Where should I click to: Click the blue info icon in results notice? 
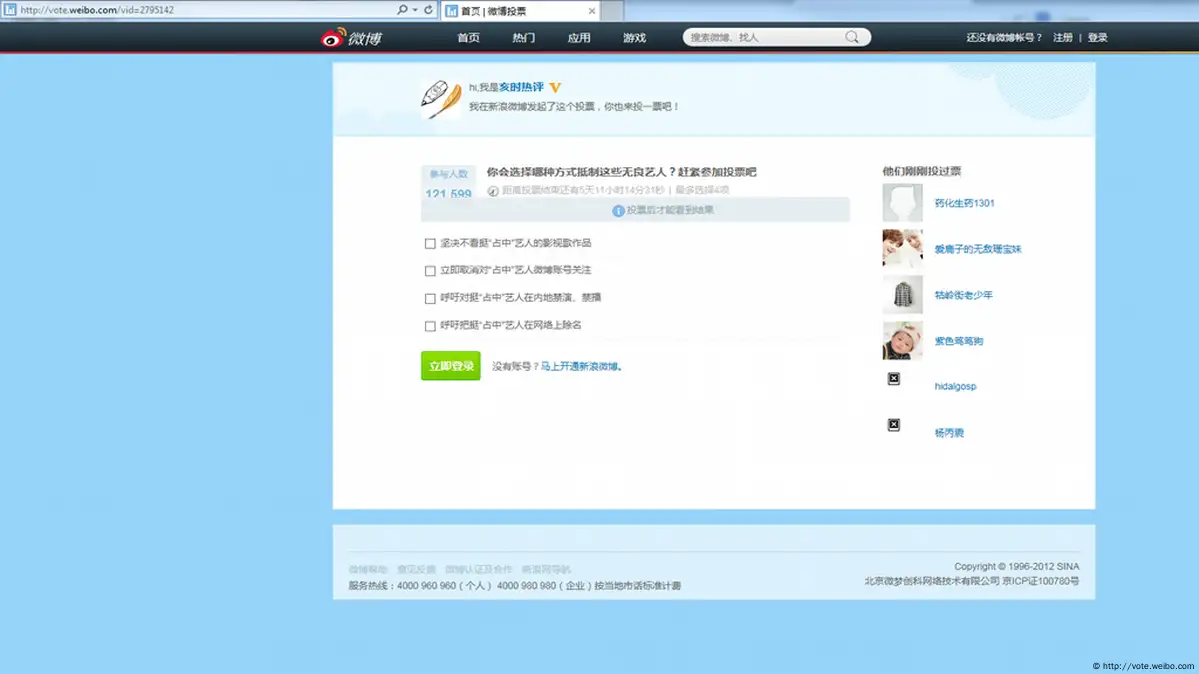618,211
